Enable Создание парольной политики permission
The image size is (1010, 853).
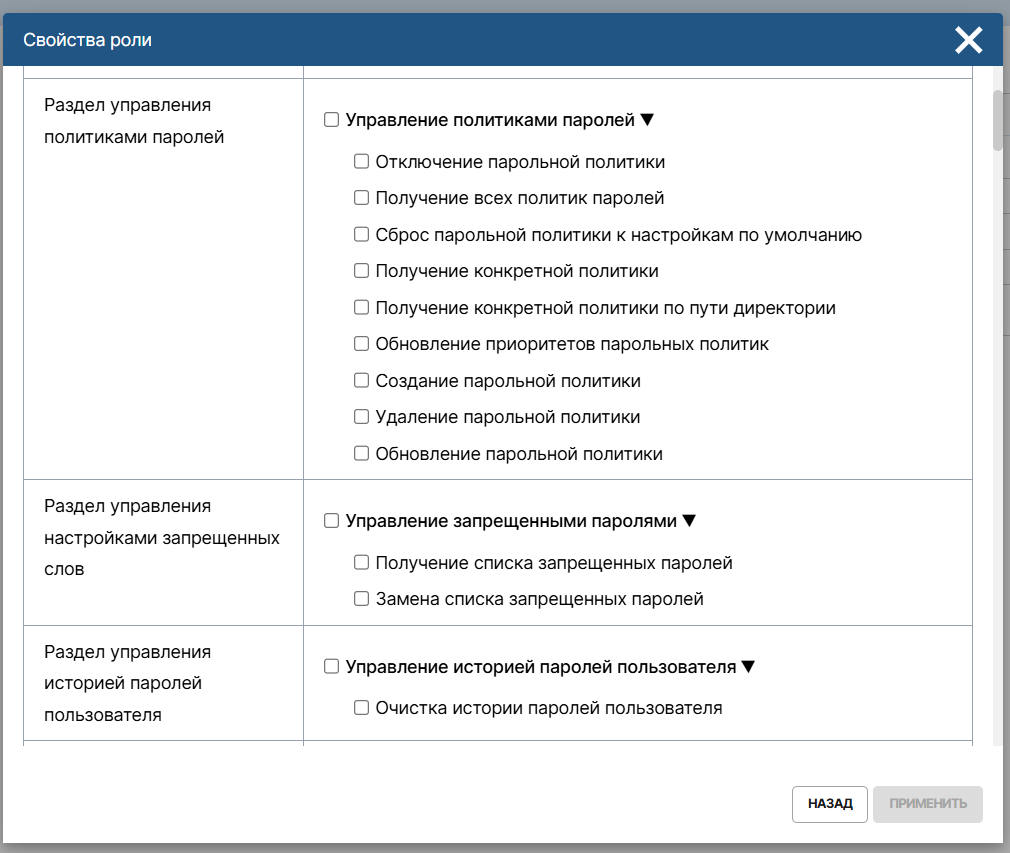tap(362, 381)
